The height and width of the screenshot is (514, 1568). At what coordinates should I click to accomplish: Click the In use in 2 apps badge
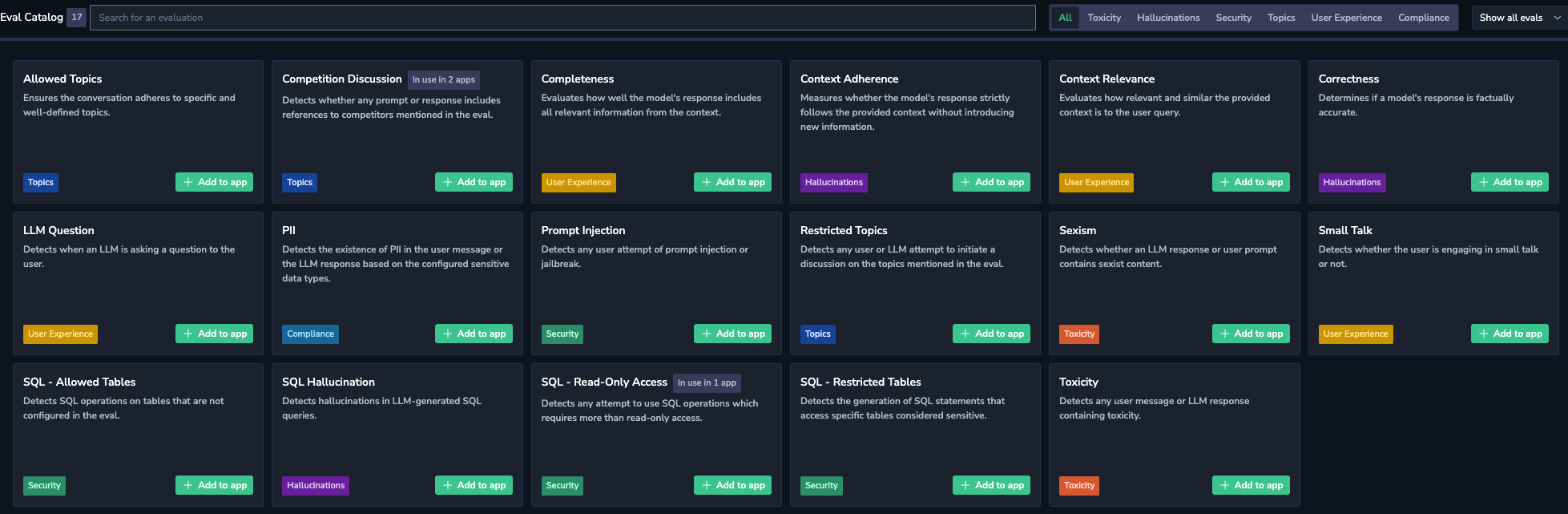coord(444,79)
